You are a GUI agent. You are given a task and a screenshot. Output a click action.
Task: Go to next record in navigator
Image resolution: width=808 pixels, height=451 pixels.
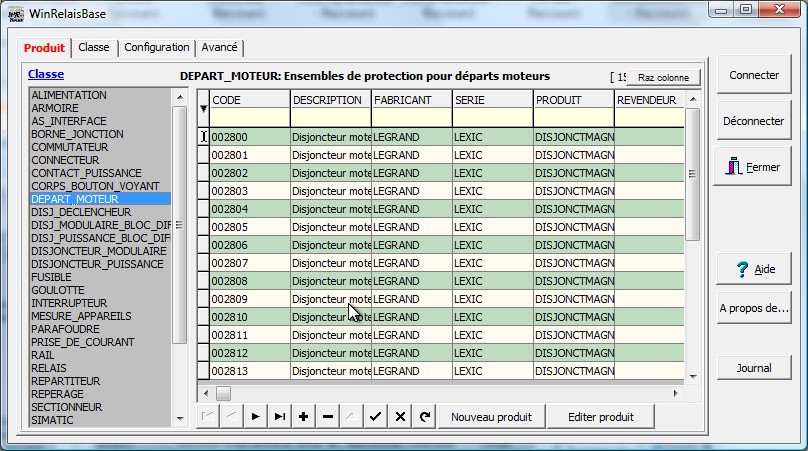256,416
